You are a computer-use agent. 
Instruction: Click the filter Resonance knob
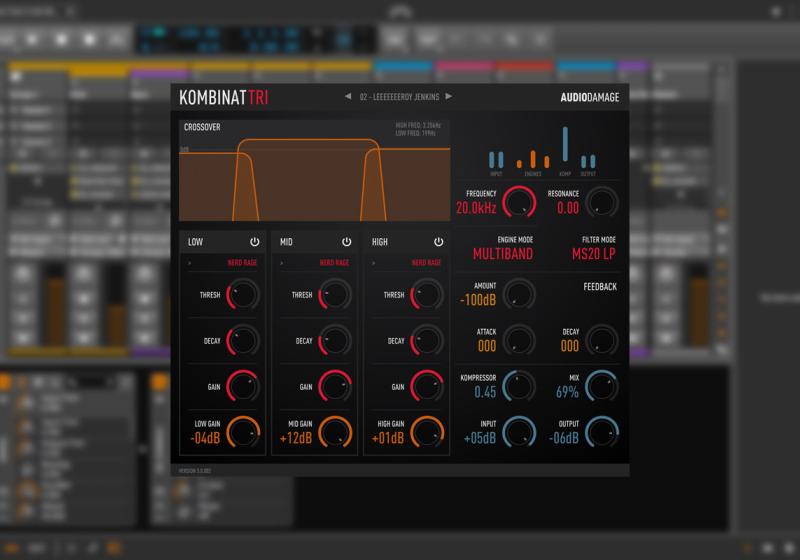(x=602, y=203)
